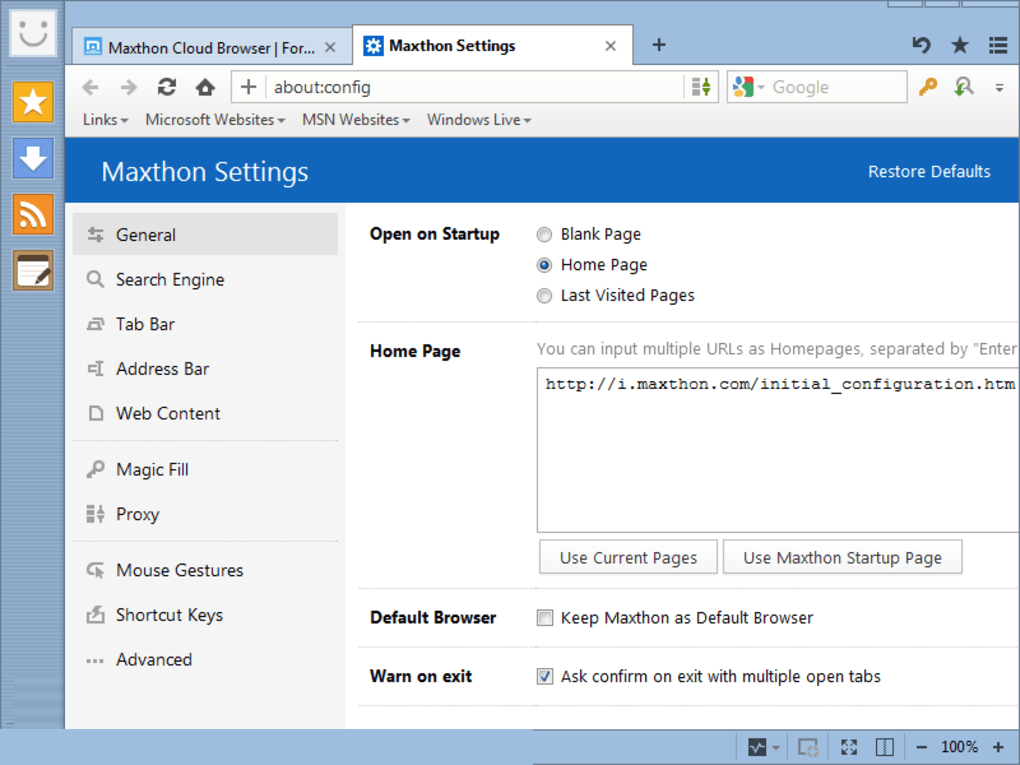
Task: Click the resource monitor icon in status bar
Action: click(757, 747)
